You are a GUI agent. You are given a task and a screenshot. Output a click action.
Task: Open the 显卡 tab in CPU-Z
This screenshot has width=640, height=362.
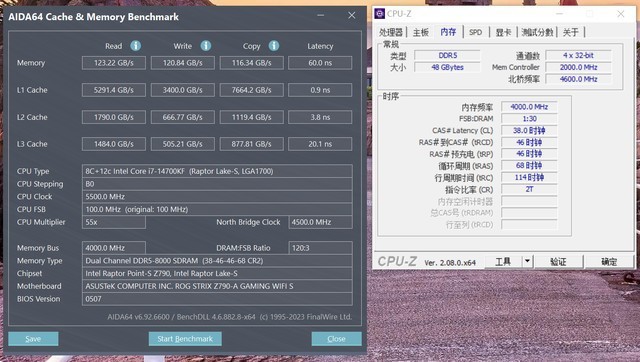point(503,32)
